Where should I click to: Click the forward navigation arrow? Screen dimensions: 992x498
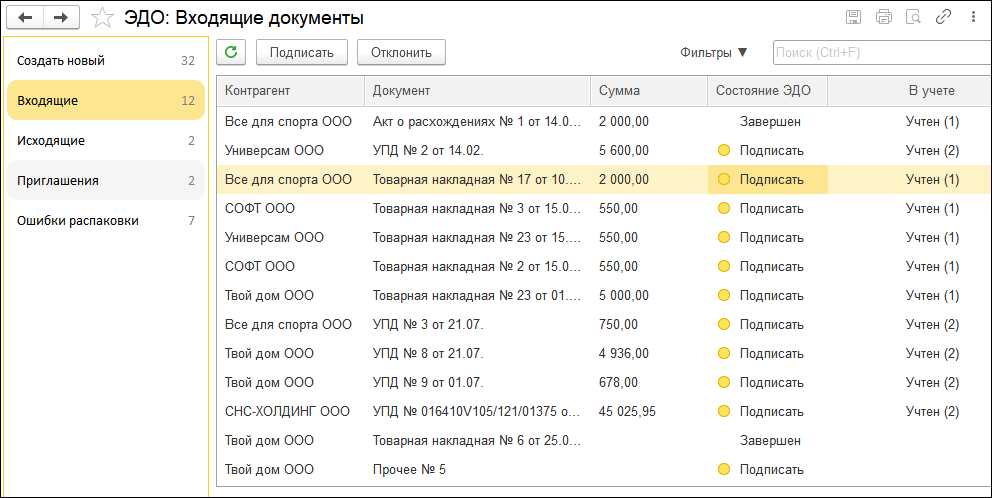(x=61, y=18)
